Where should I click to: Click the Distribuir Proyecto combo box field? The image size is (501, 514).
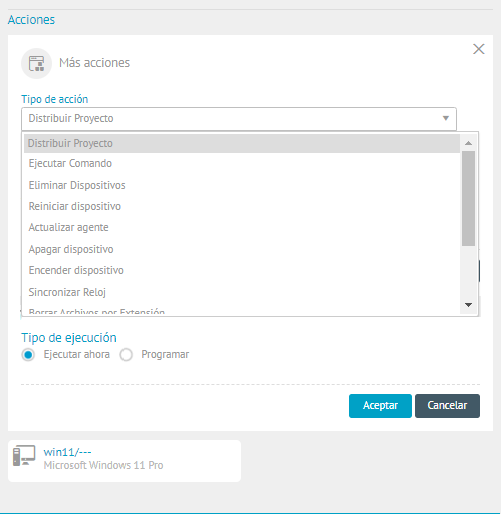[239, 119]
